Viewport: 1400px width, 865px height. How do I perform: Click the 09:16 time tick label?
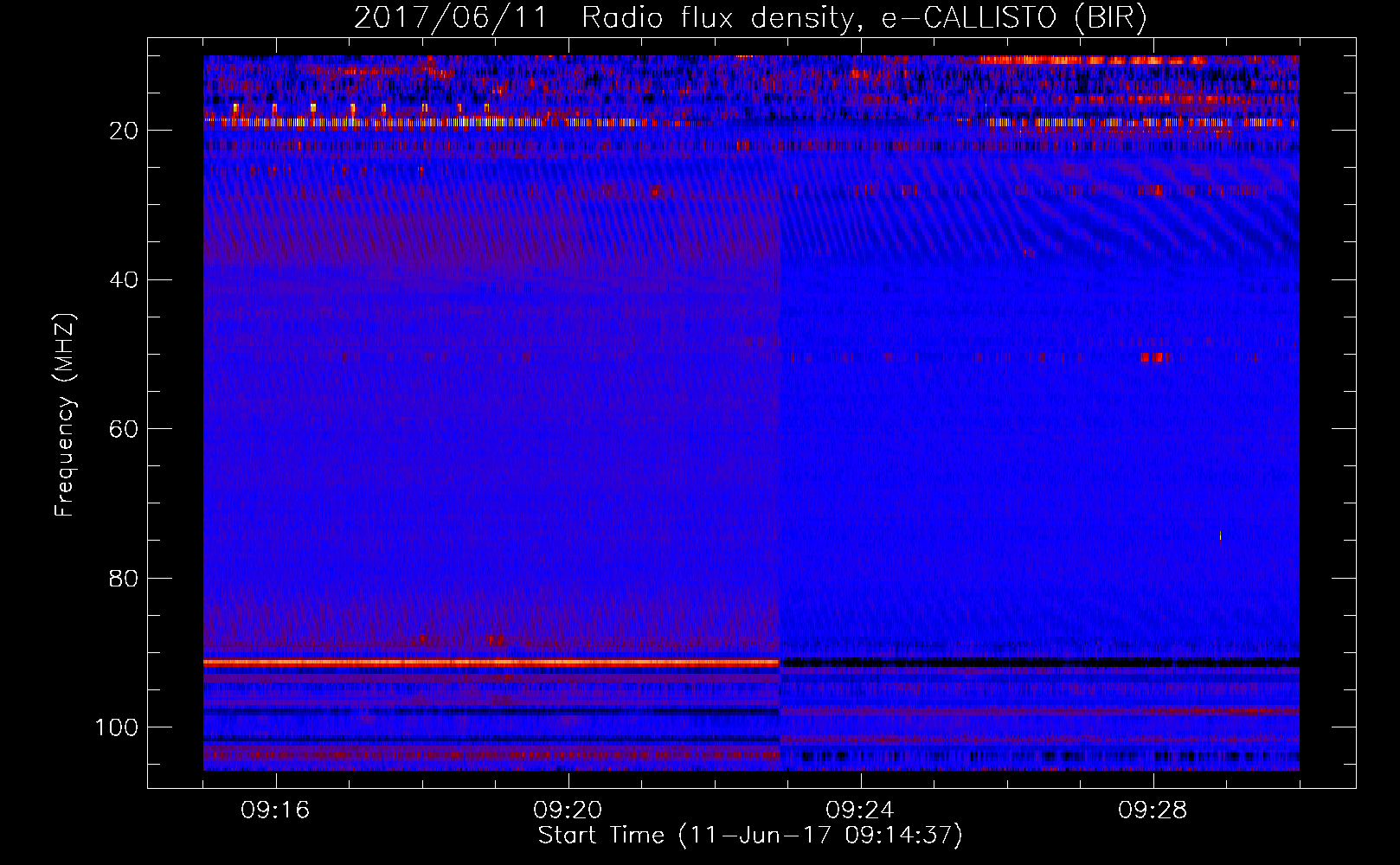click(x=275, y=811)
